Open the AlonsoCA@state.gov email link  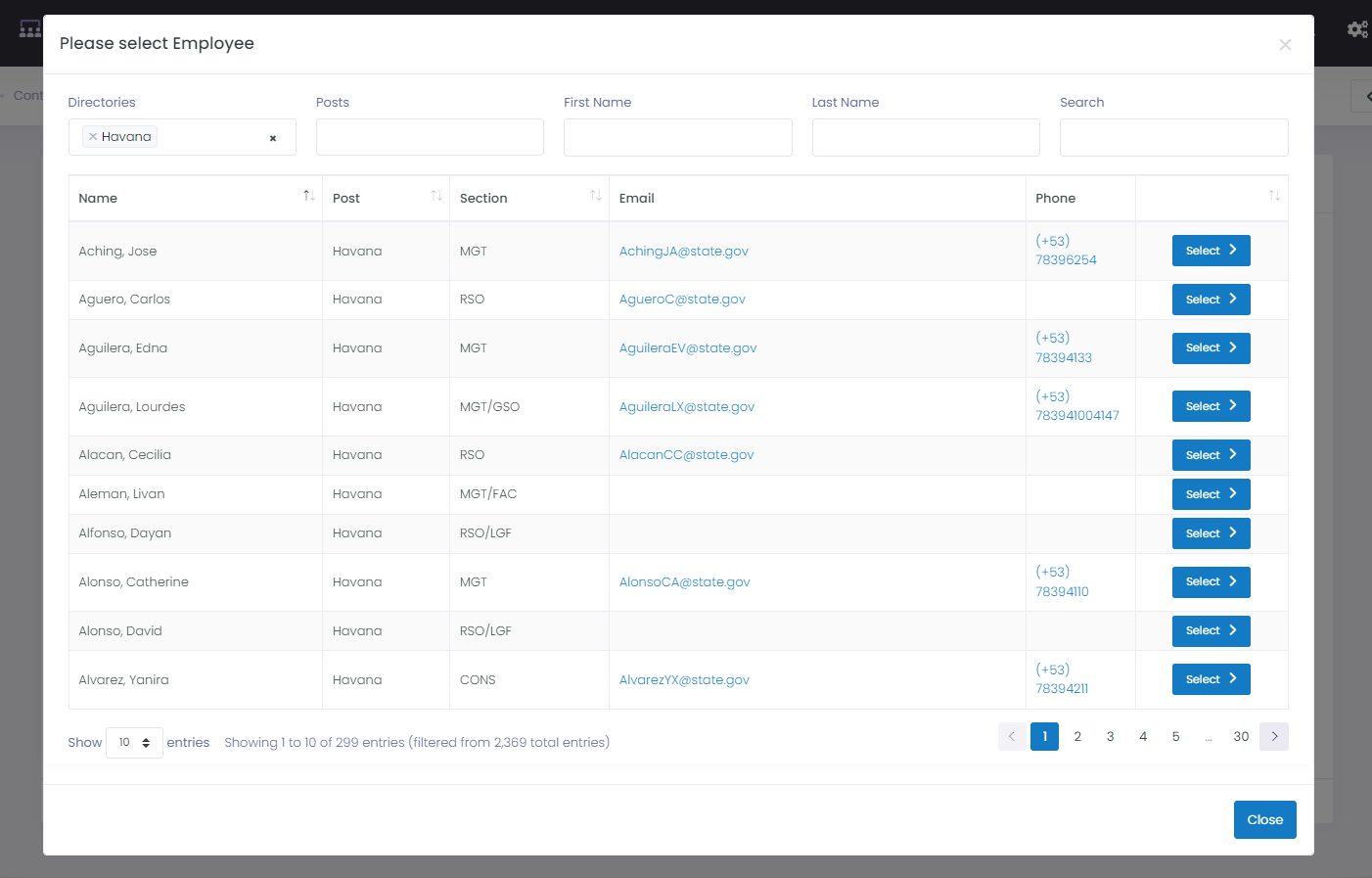[x=685, y=582]
